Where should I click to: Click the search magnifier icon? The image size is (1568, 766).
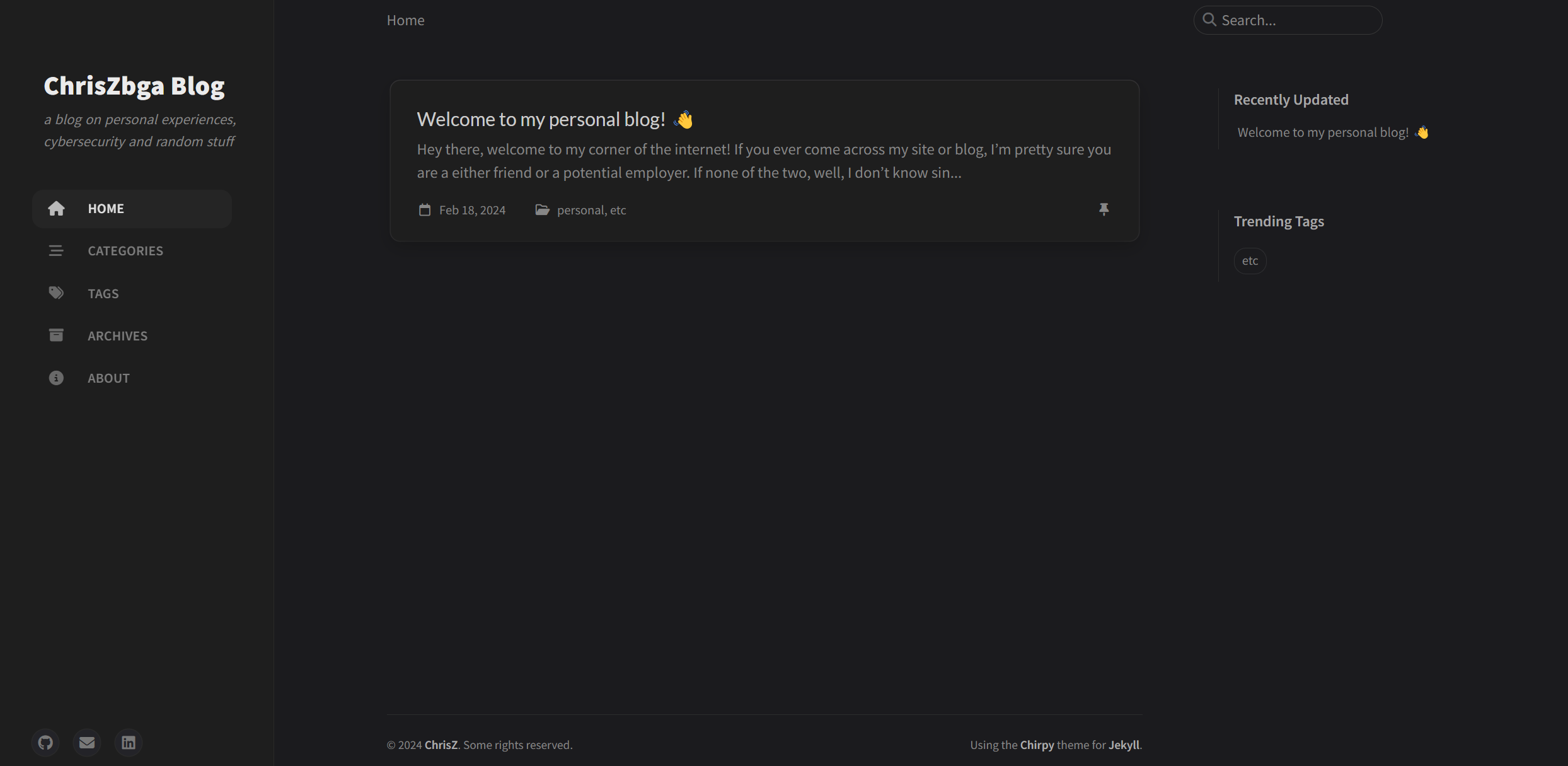click(x=1209, y=20)
